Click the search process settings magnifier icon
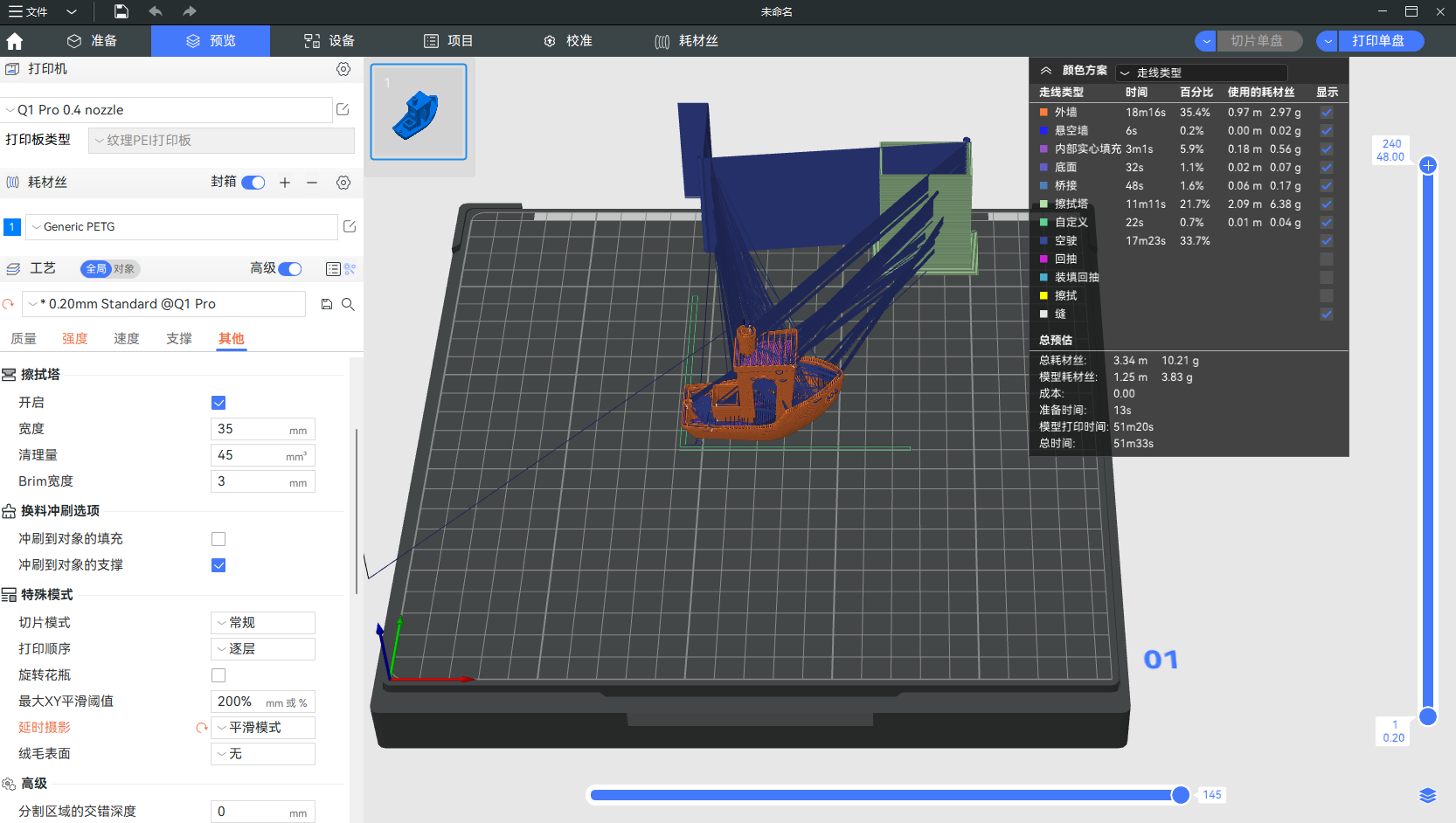This screenshot has height=823, width=1456. tap(348, 304)
